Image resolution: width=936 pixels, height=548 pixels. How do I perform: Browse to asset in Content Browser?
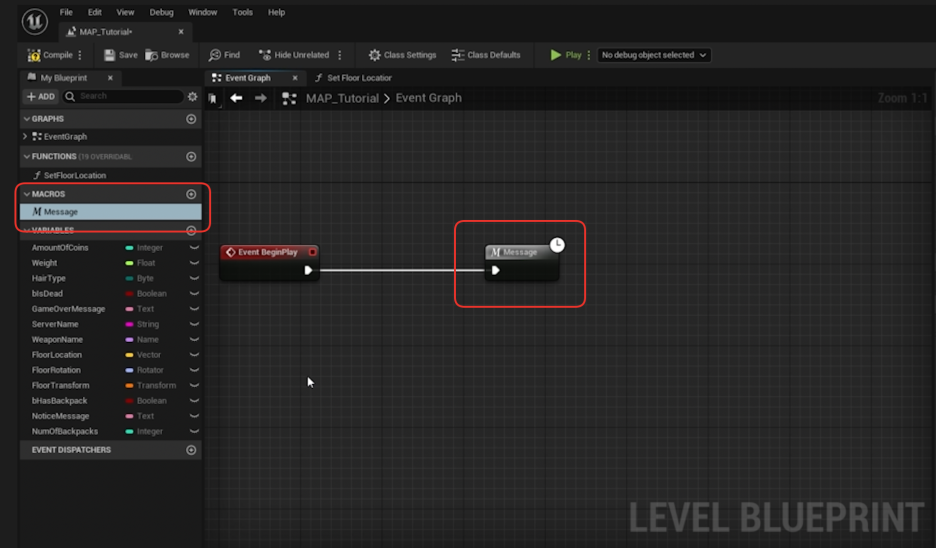click(167, 55)
